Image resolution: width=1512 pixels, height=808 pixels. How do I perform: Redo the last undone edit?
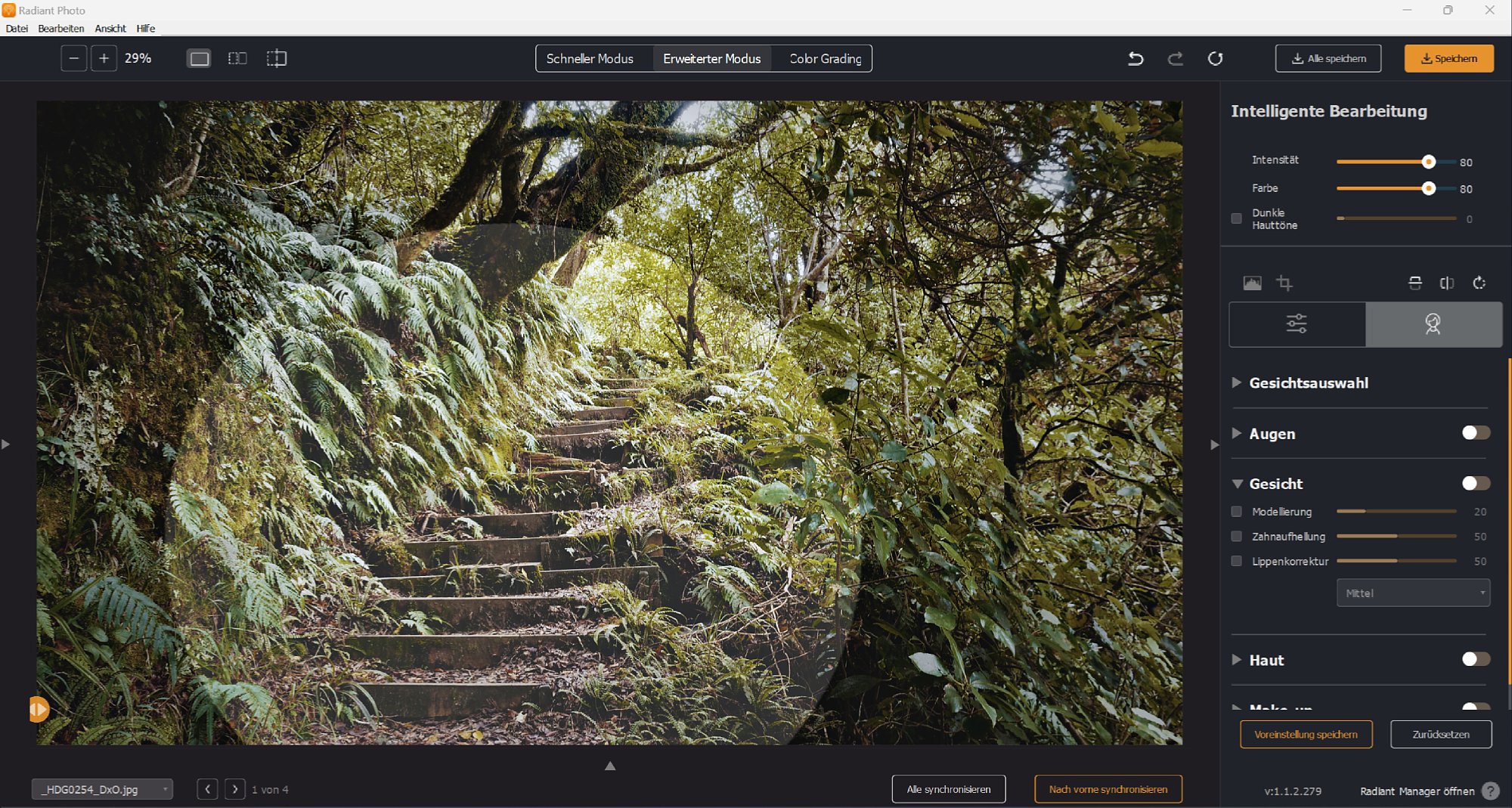pos(1175,58)
